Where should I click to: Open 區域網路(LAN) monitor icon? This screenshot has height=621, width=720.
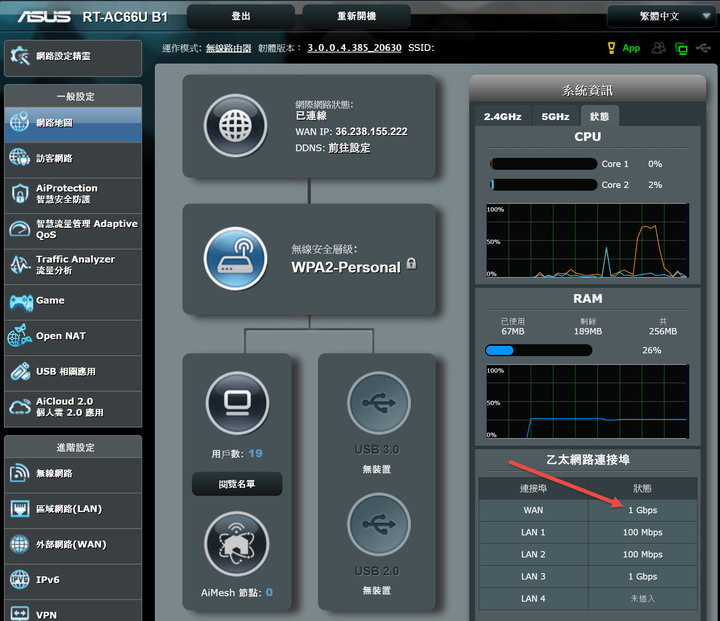(x=19, y=508)
